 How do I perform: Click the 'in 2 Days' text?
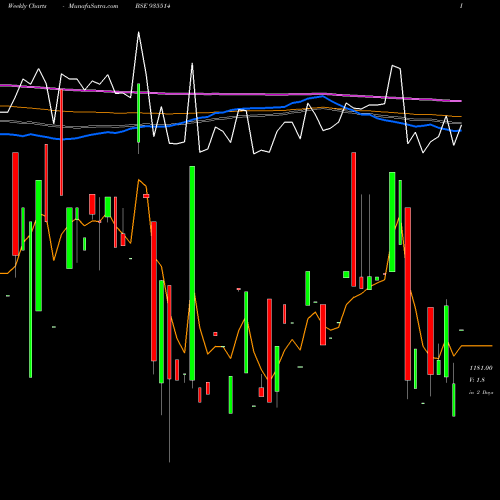pyautogui.click(x=481, y=393)
